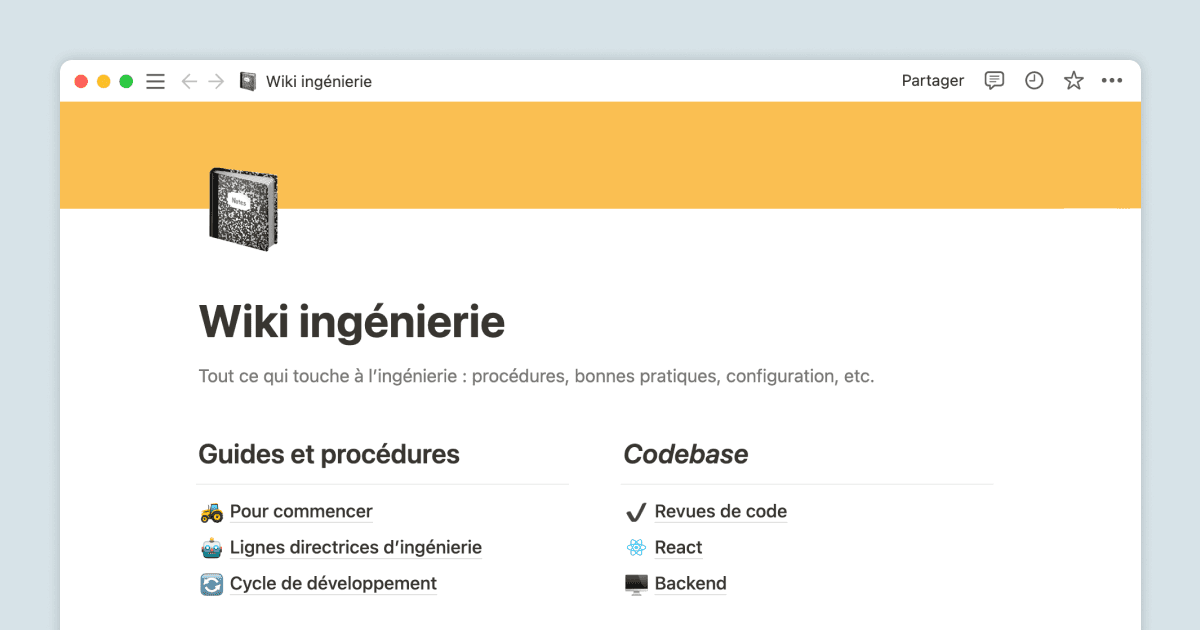Image resolution: width=1200 pixels, height=630 pixels.
Task: Click the page history clock icon
Action: point(1033,80)
